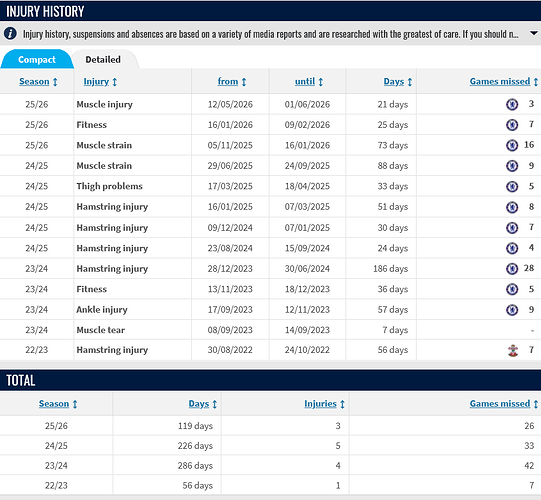Click club crest in Ankle injury row
Screen dimensions: 541x500
click(512, 310)
